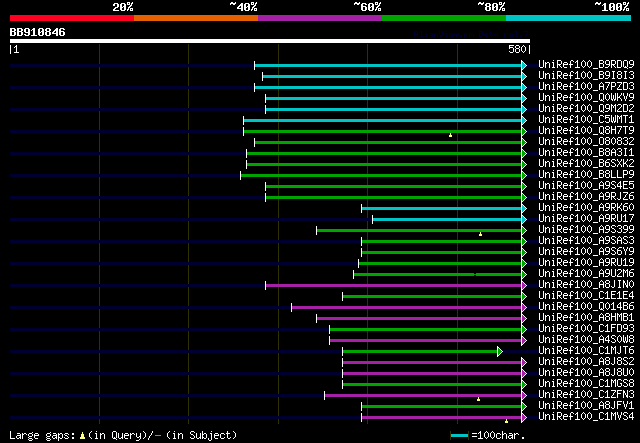This screenshot has height=443, width=640.
Task: Click the red 20% identity legend segment
Action: (x=72, y=18)
